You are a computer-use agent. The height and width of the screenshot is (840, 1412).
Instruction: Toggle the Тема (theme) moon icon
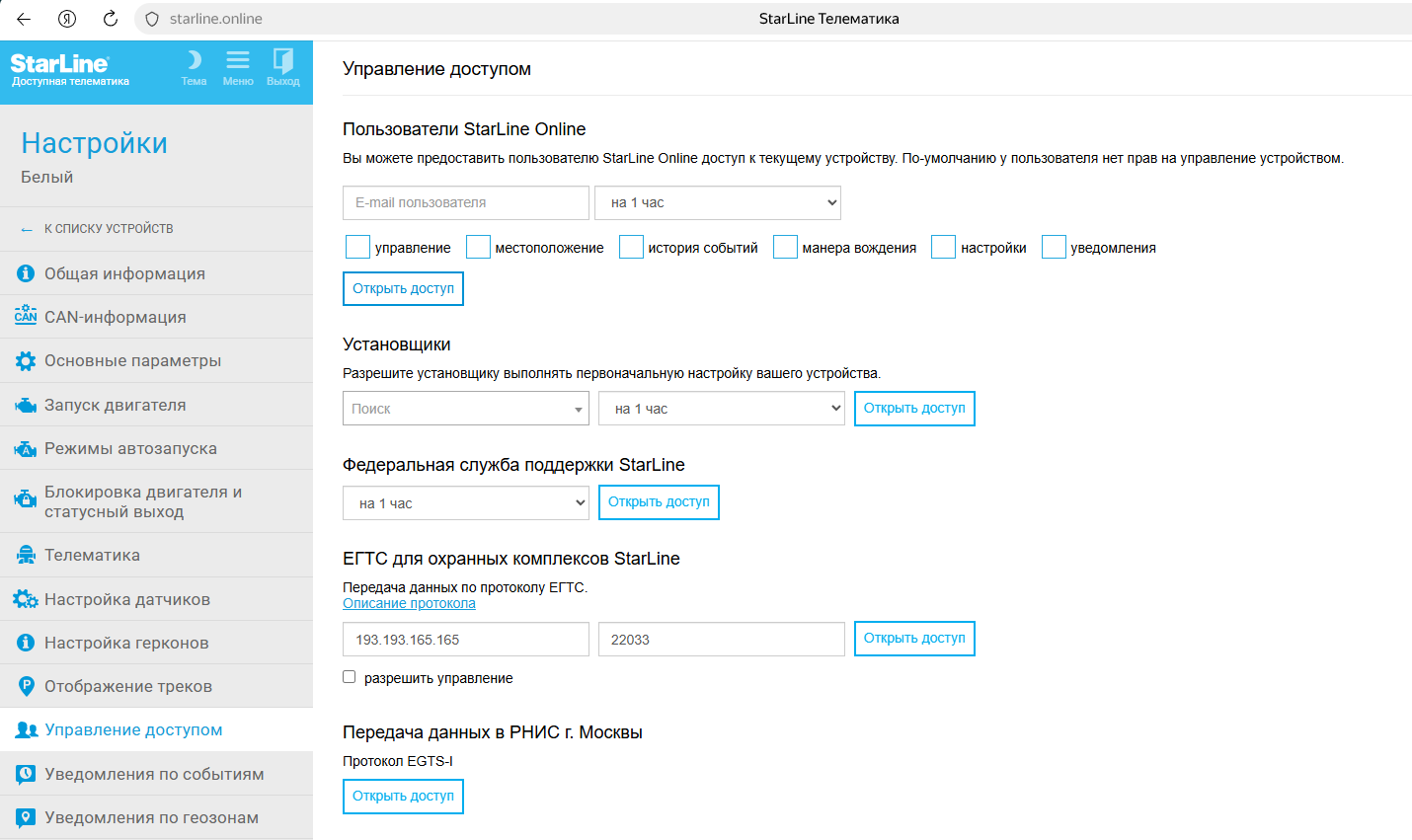coord(194,61)
